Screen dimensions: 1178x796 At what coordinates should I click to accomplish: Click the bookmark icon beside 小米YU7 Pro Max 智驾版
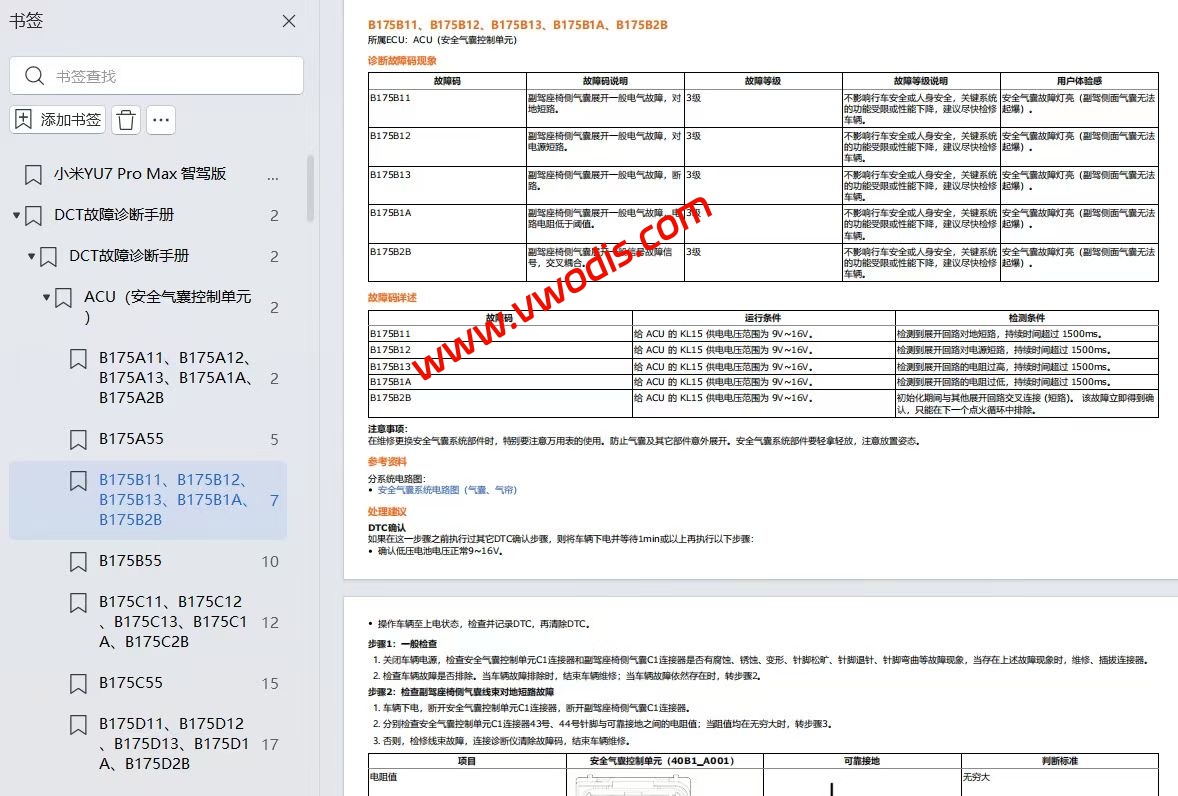tap(31, 173)
